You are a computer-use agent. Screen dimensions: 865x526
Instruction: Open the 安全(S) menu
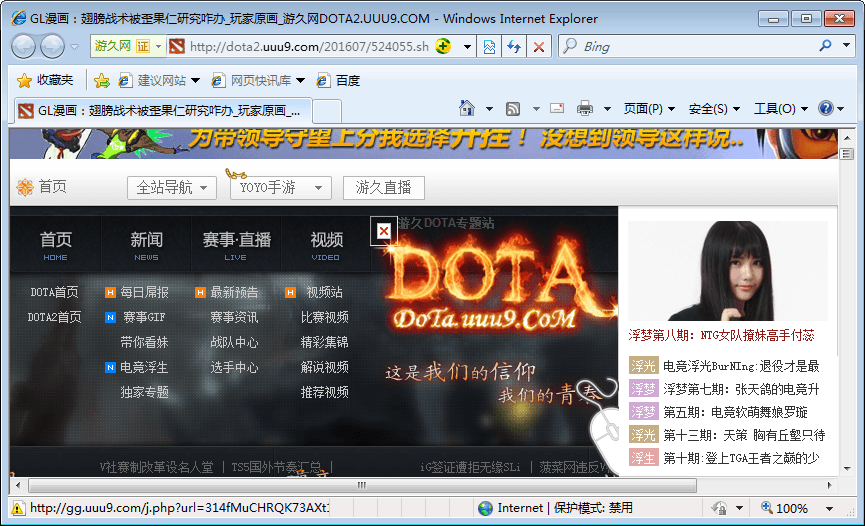(714, 109)
